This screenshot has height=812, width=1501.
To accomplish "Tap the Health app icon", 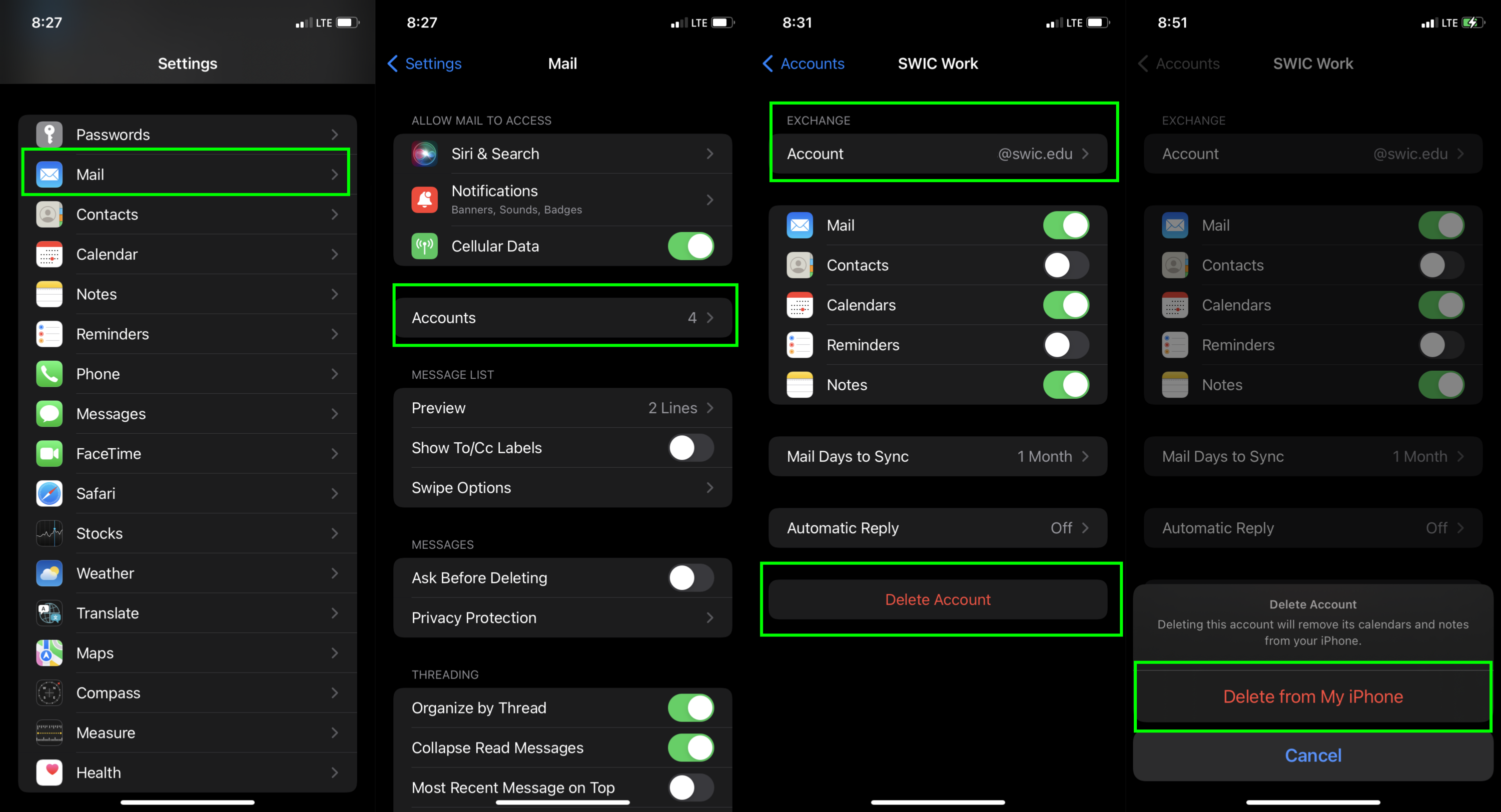I will pyautogui.click(x=49, y=772).
